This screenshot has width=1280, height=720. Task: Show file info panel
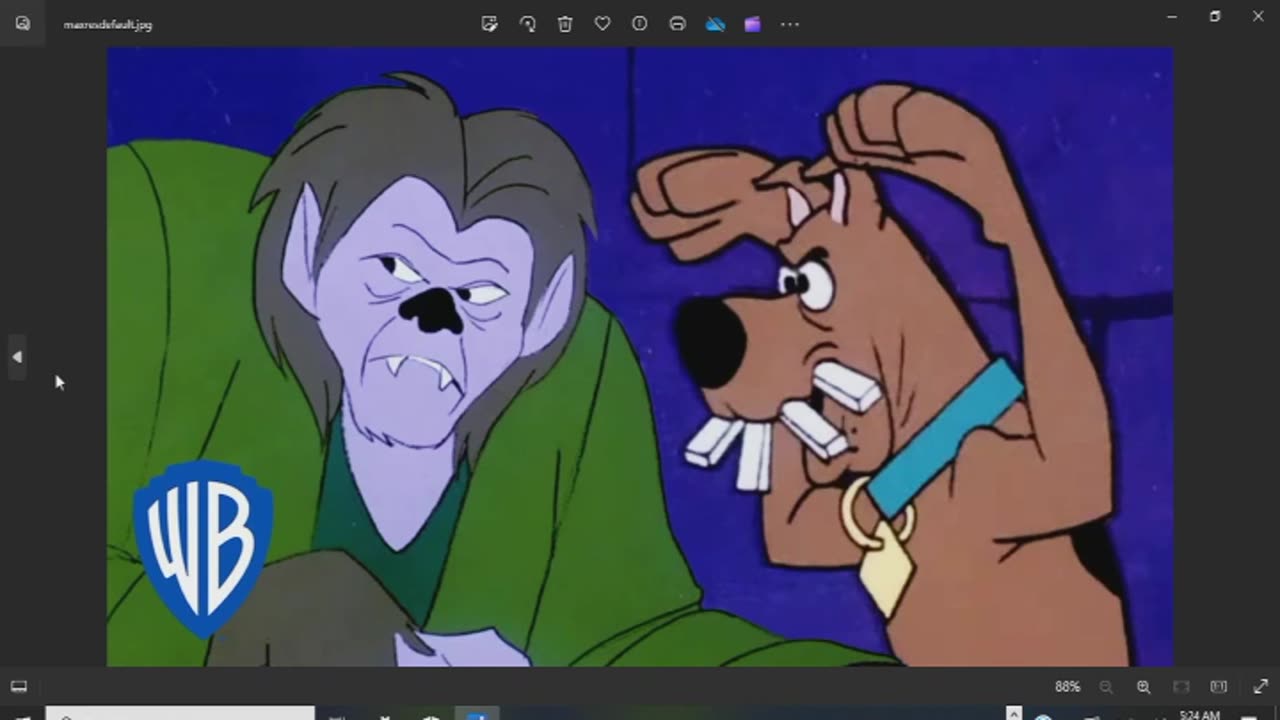(x=640, y=24)
